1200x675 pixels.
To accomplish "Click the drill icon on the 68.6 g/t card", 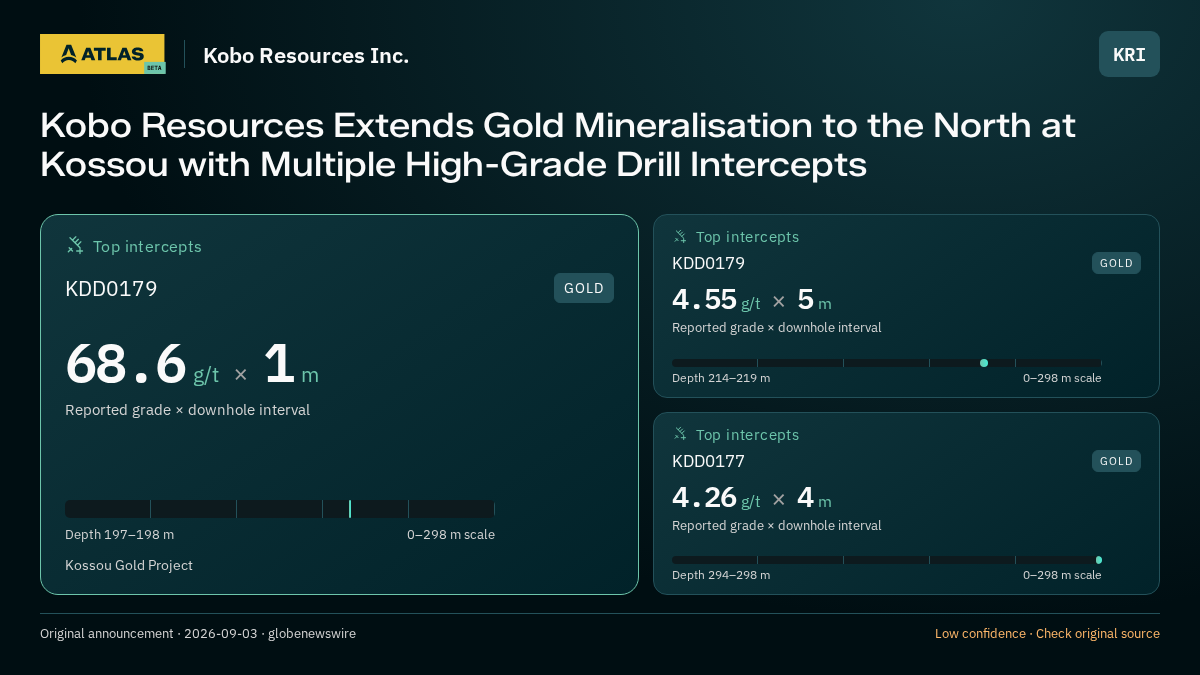I will 75,245.
